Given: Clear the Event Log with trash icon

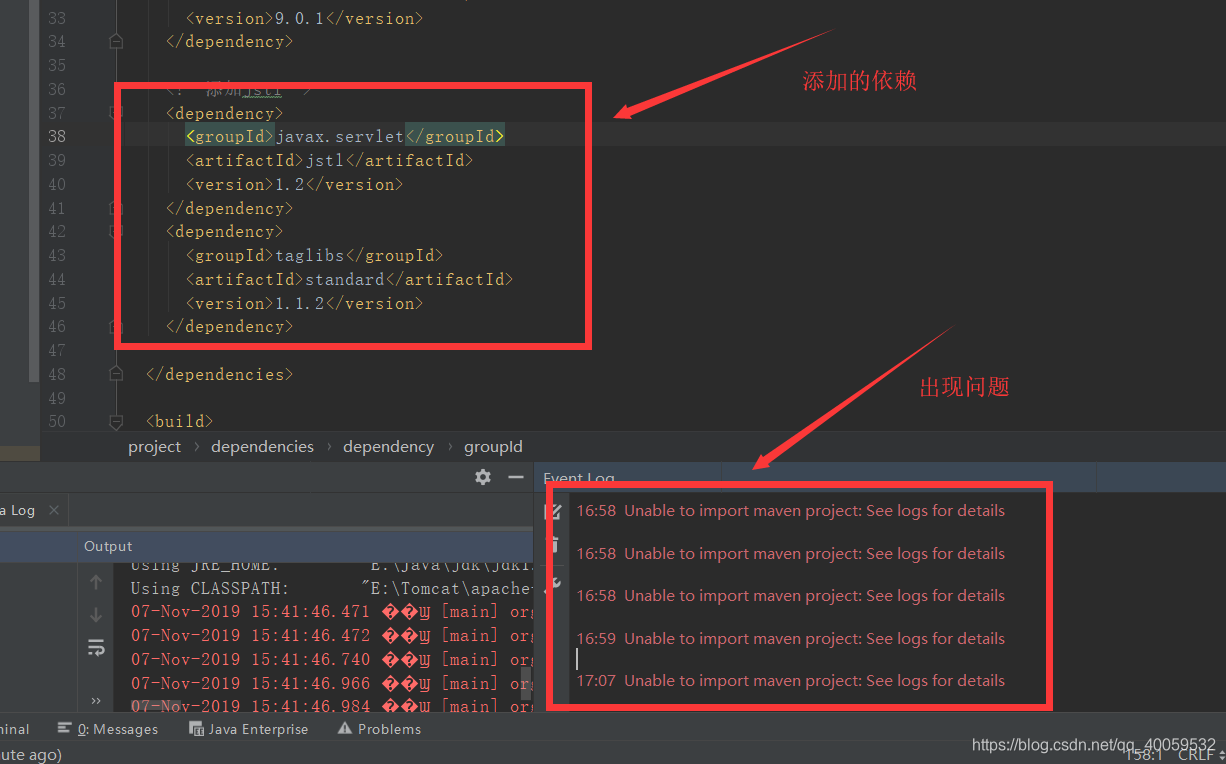Looking at the screenshot, I should click(x=553, y=545).
